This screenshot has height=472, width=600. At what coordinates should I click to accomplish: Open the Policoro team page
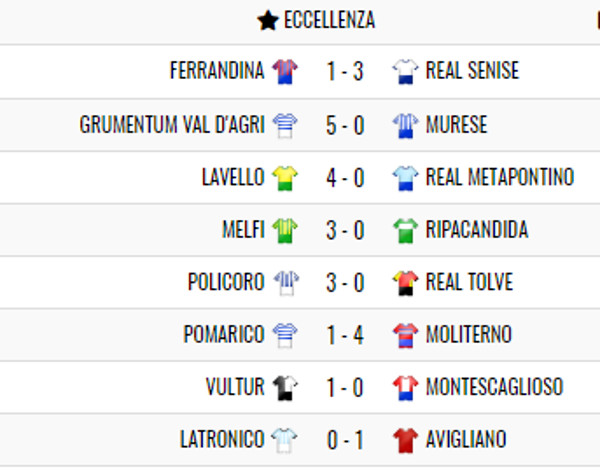[x=226, y=282]
